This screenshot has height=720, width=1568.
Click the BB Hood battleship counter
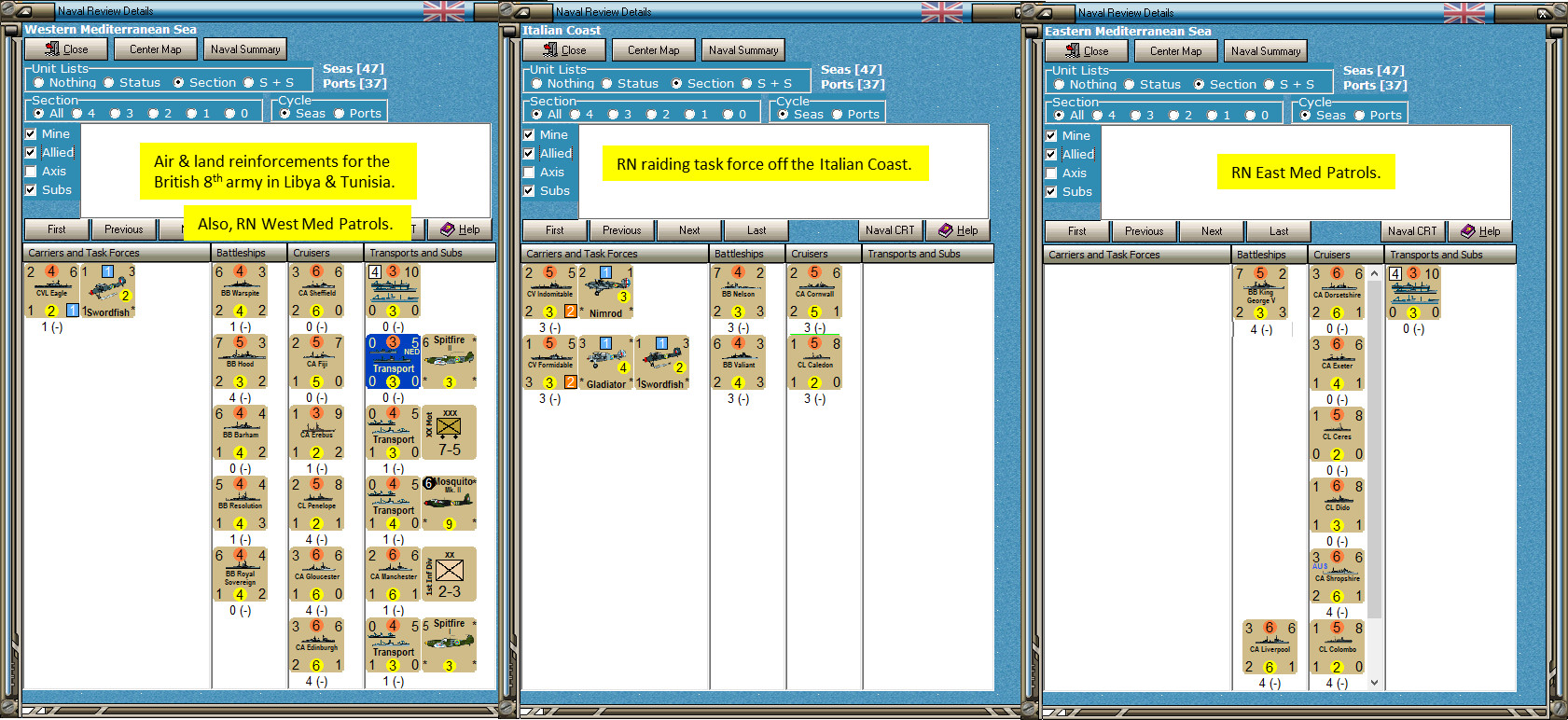pos(241,362)
